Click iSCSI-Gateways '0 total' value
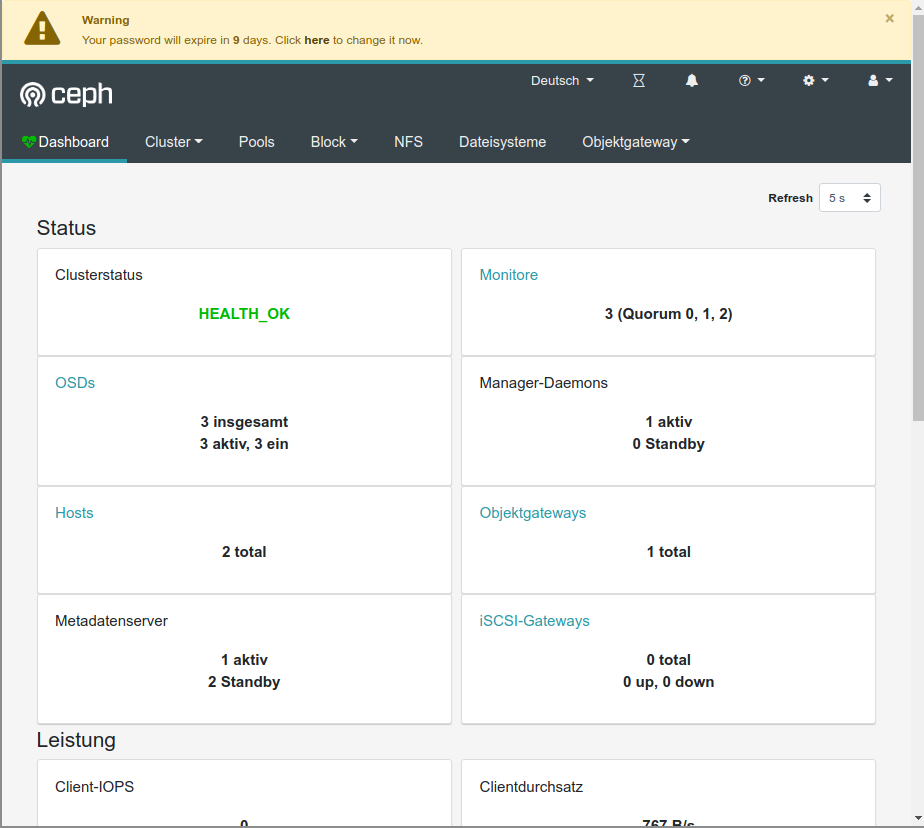The width and height of the screenshot is (924, 828). (668, 660)
